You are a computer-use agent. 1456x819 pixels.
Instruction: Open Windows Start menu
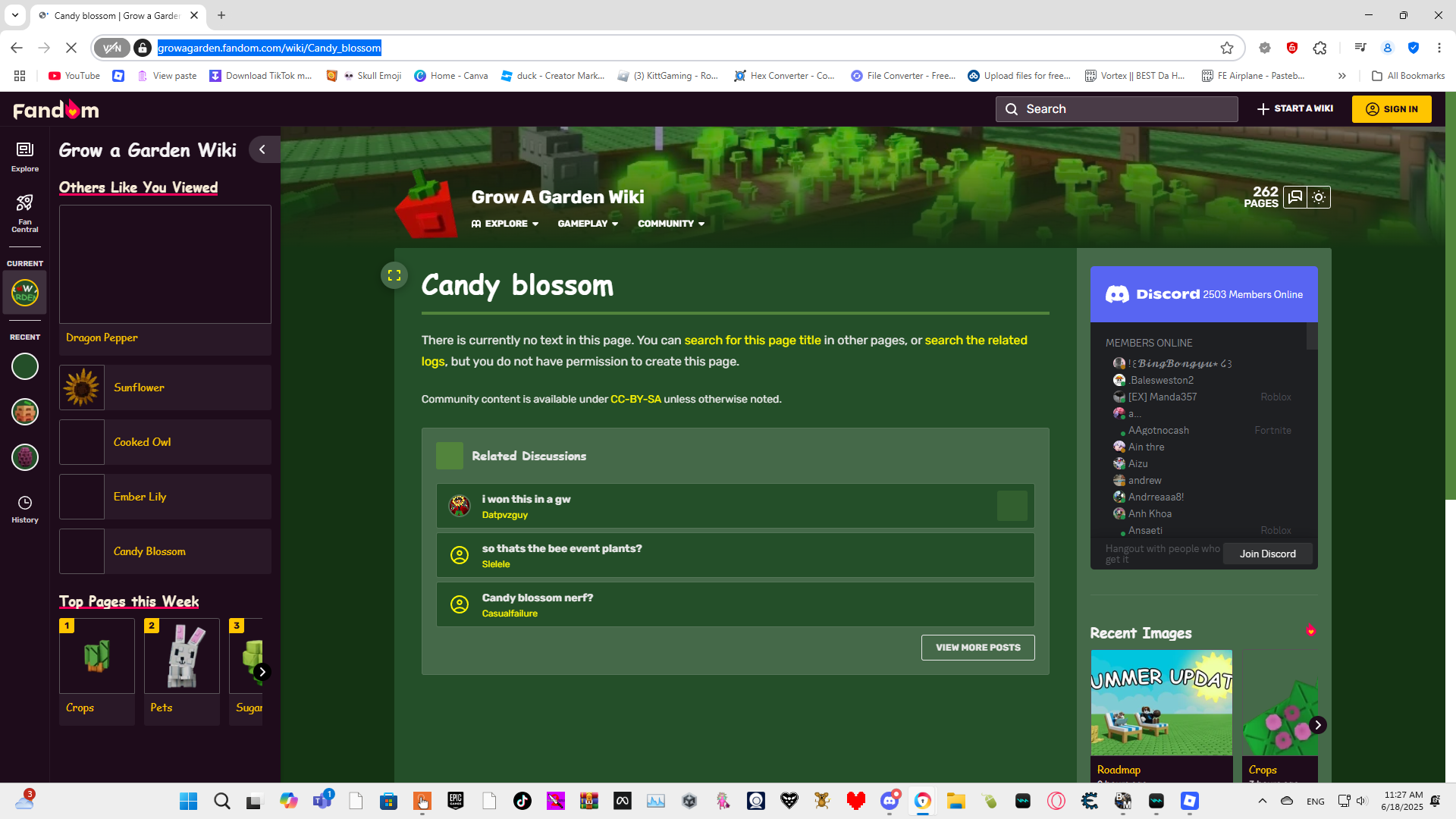(x=189, y=801)
